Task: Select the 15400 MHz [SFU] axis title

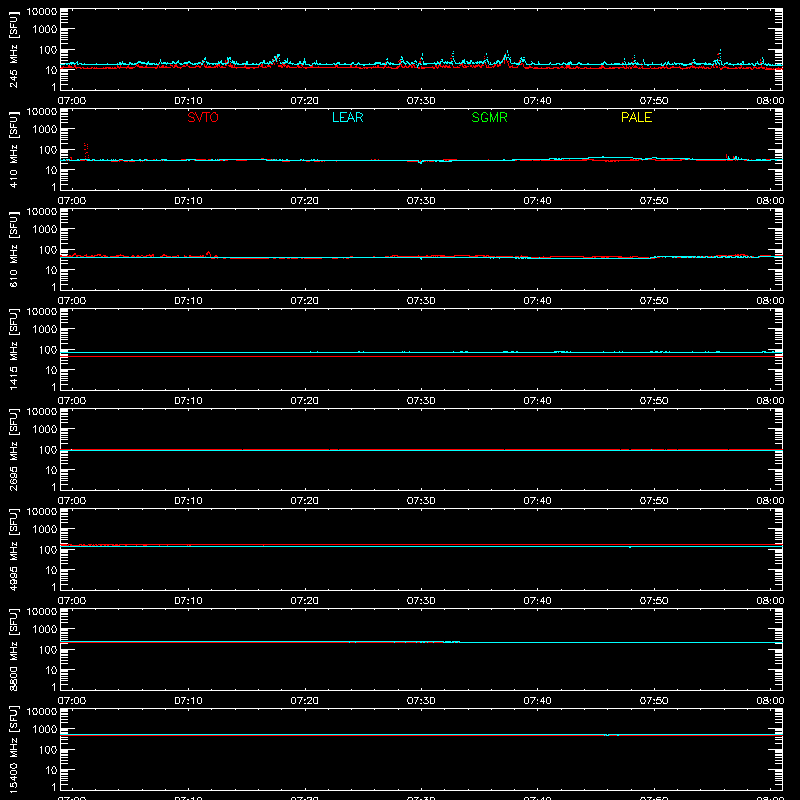Action: click(13, 749)
